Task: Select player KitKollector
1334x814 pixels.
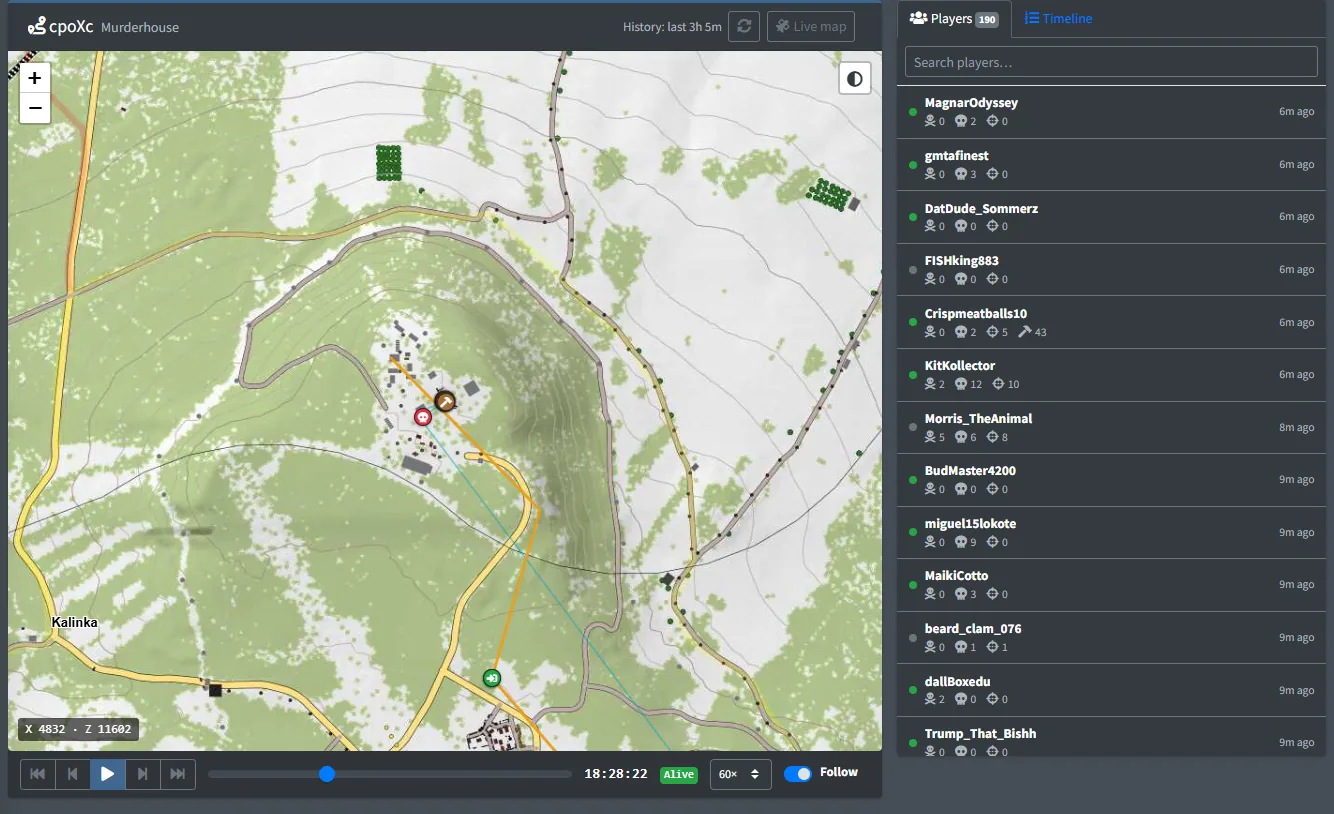Action: [x=1112, y=375]
